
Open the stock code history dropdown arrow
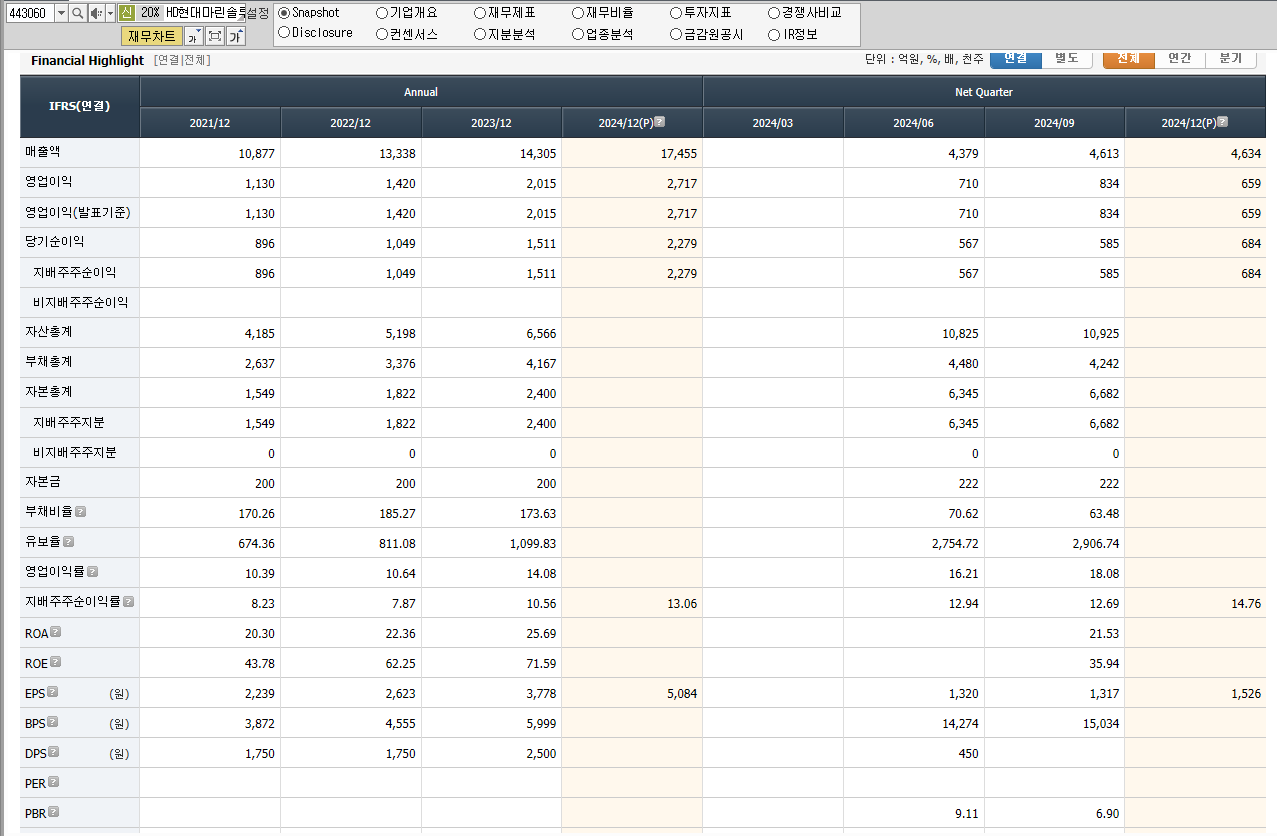(x=61, y=13)
